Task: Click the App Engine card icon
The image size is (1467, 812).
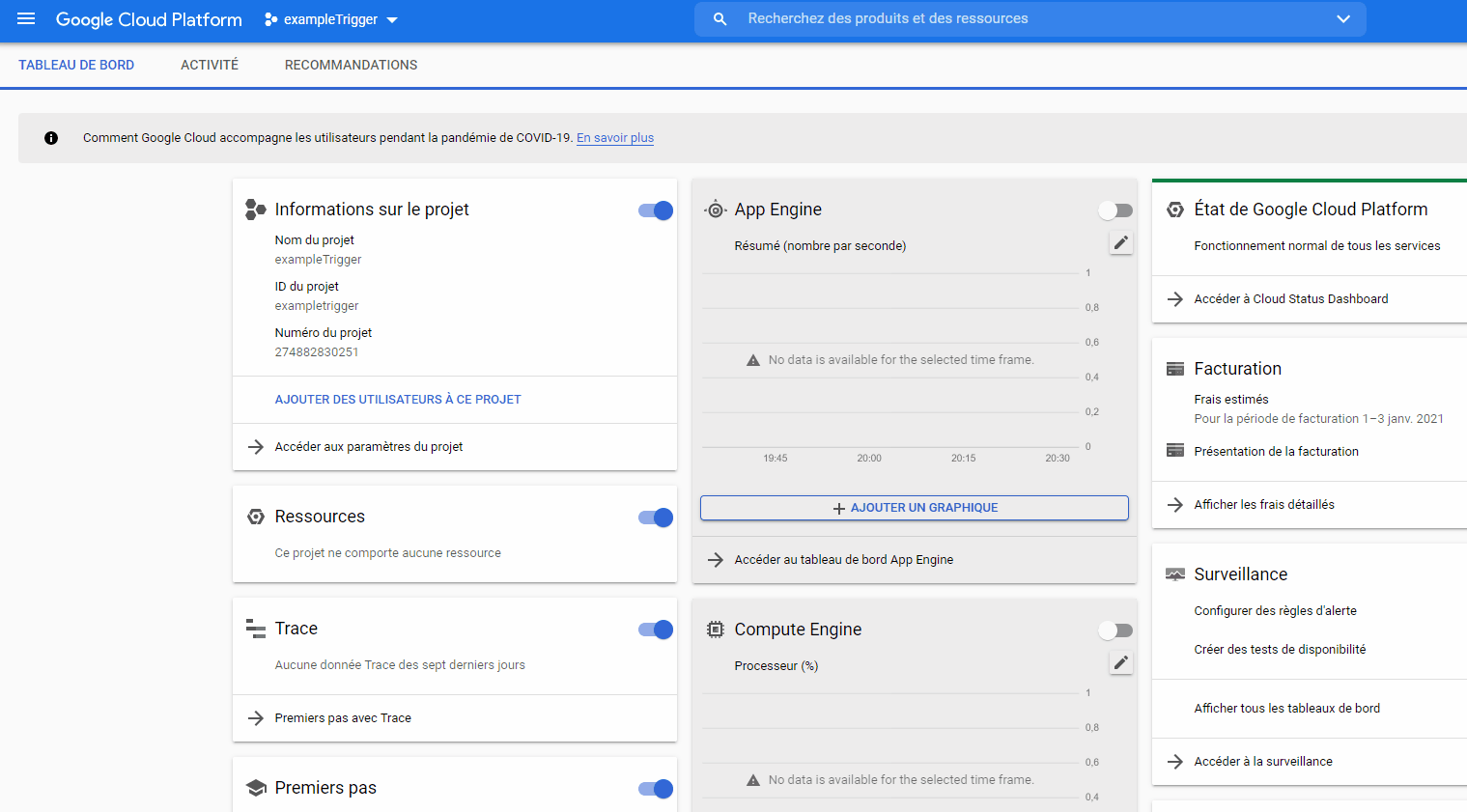Action: [x=716, y=210]
